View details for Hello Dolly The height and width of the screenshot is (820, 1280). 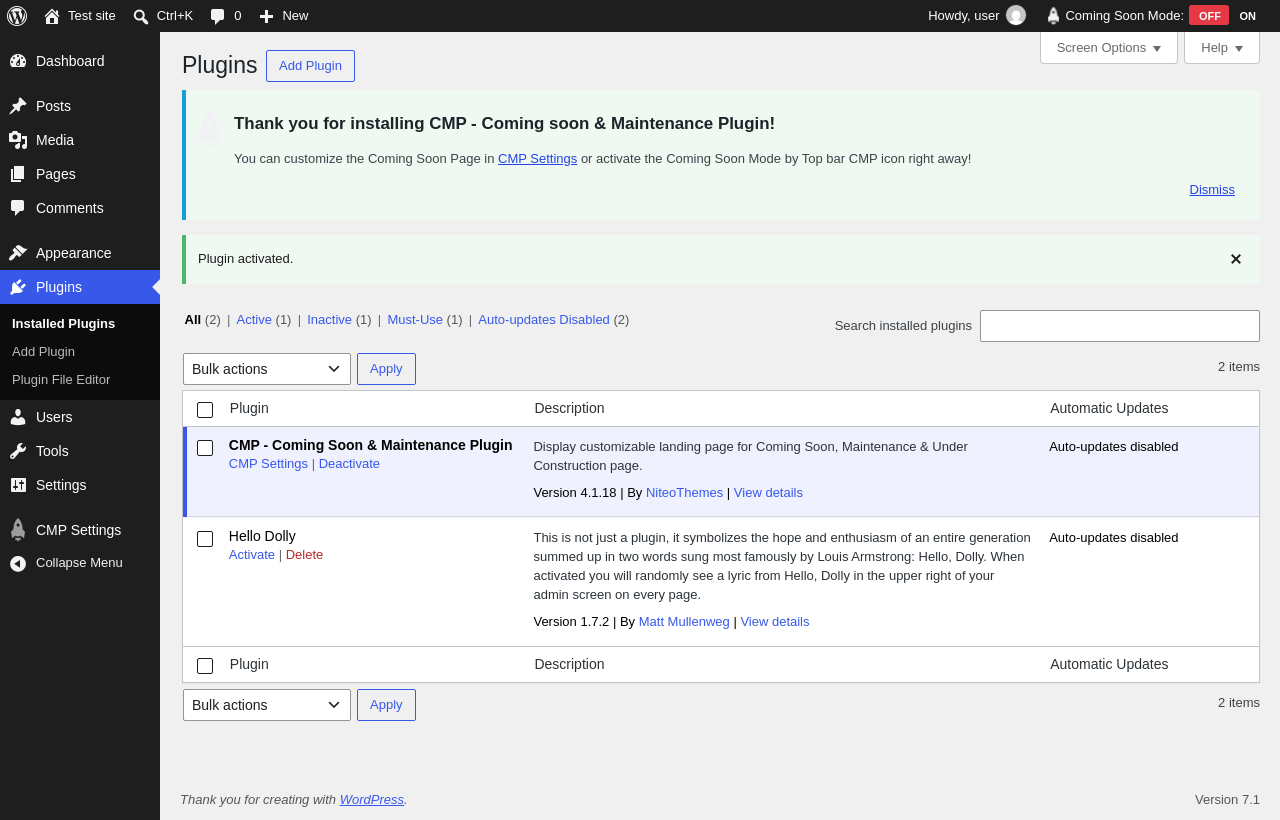(775, 622)
